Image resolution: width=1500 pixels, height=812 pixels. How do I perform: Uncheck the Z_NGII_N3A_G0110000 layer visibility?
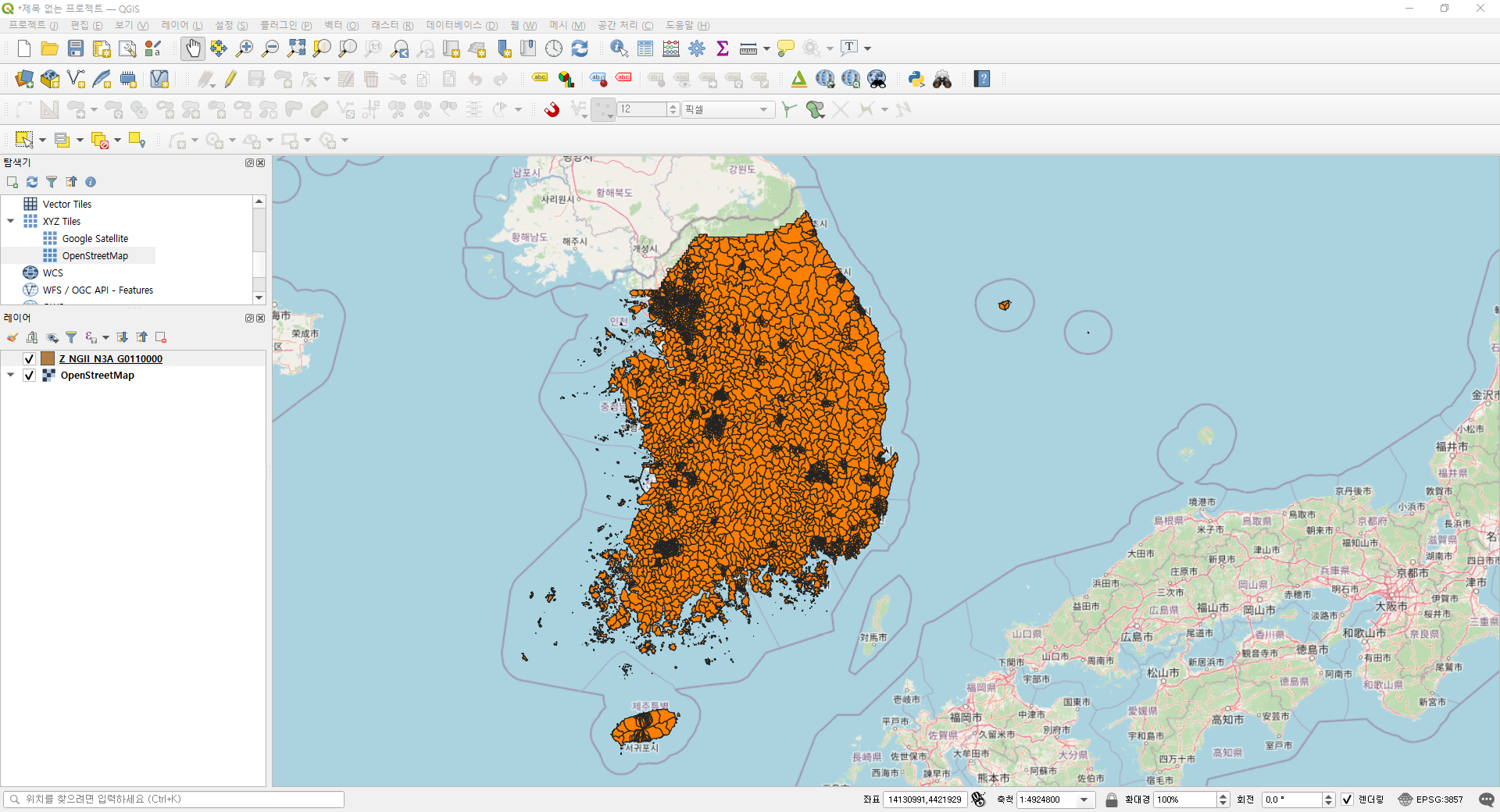(x=30, y=358)
